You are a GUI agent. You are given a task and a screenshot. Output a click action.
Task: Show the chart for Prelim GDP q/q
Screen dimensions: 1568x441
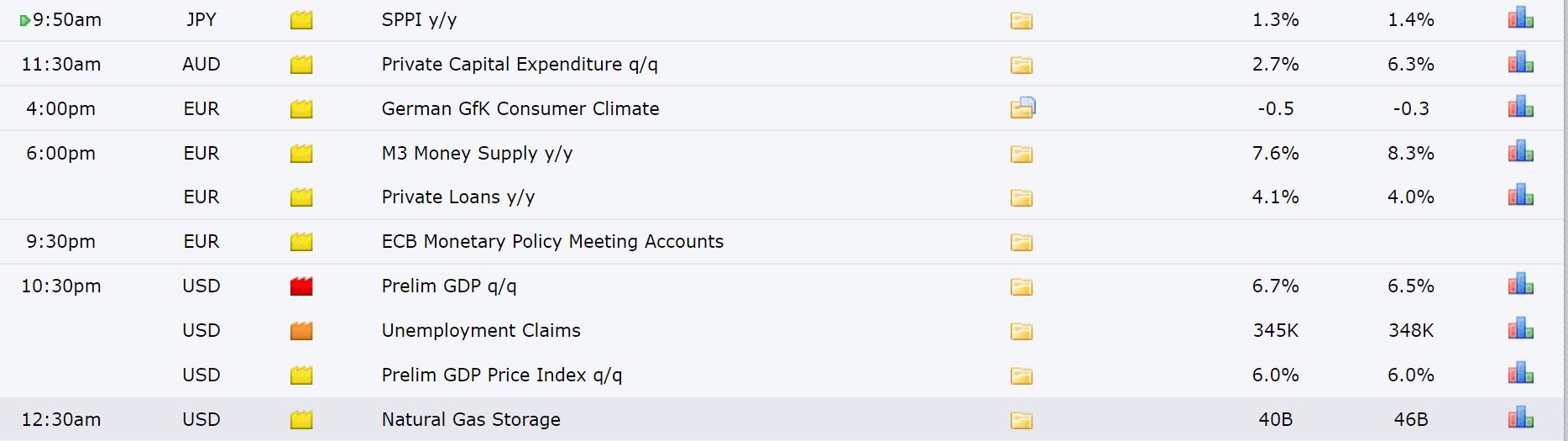1520,285
